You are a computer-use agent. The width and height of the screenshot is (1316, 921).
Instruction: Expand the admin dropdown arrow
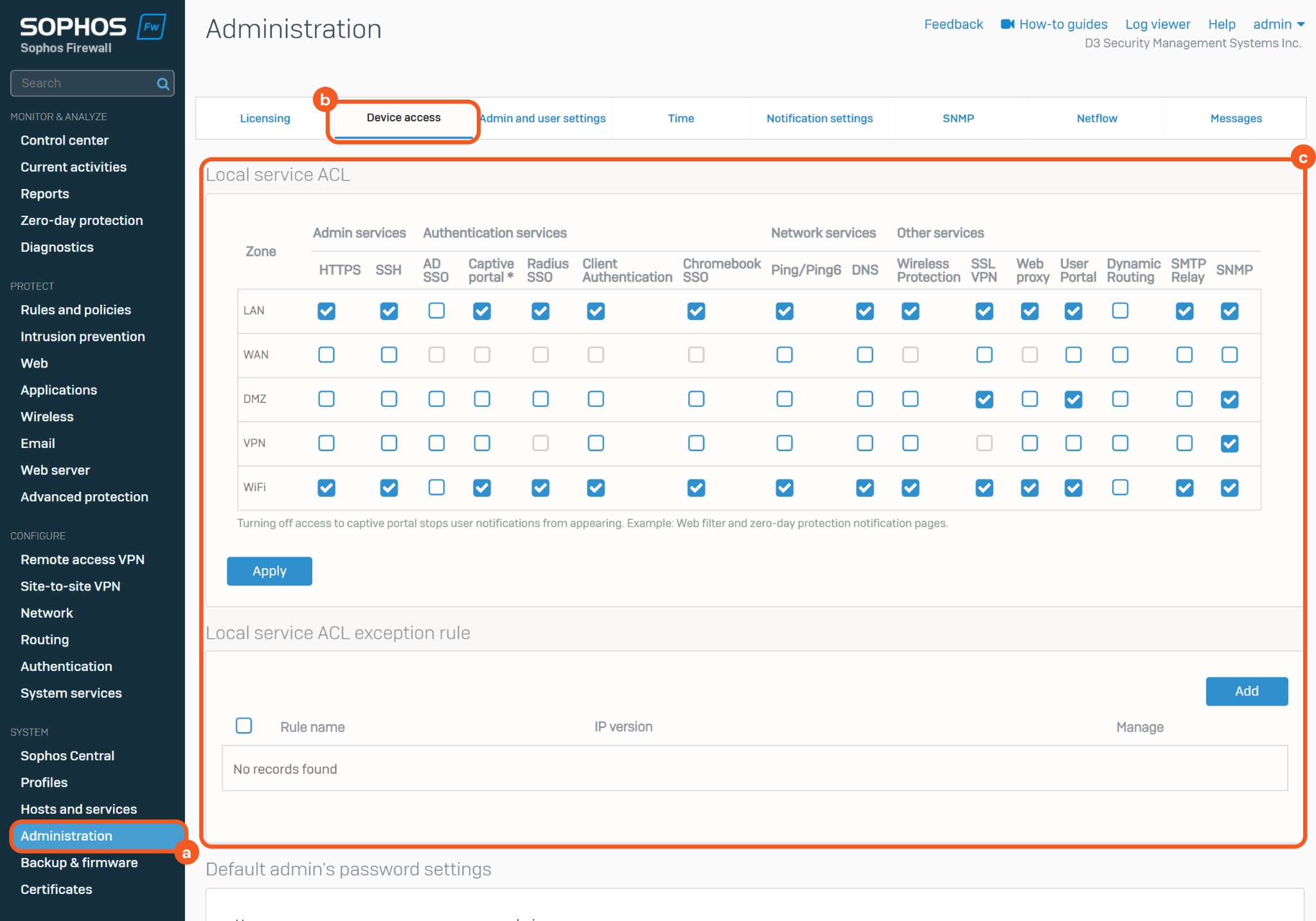1301,24
